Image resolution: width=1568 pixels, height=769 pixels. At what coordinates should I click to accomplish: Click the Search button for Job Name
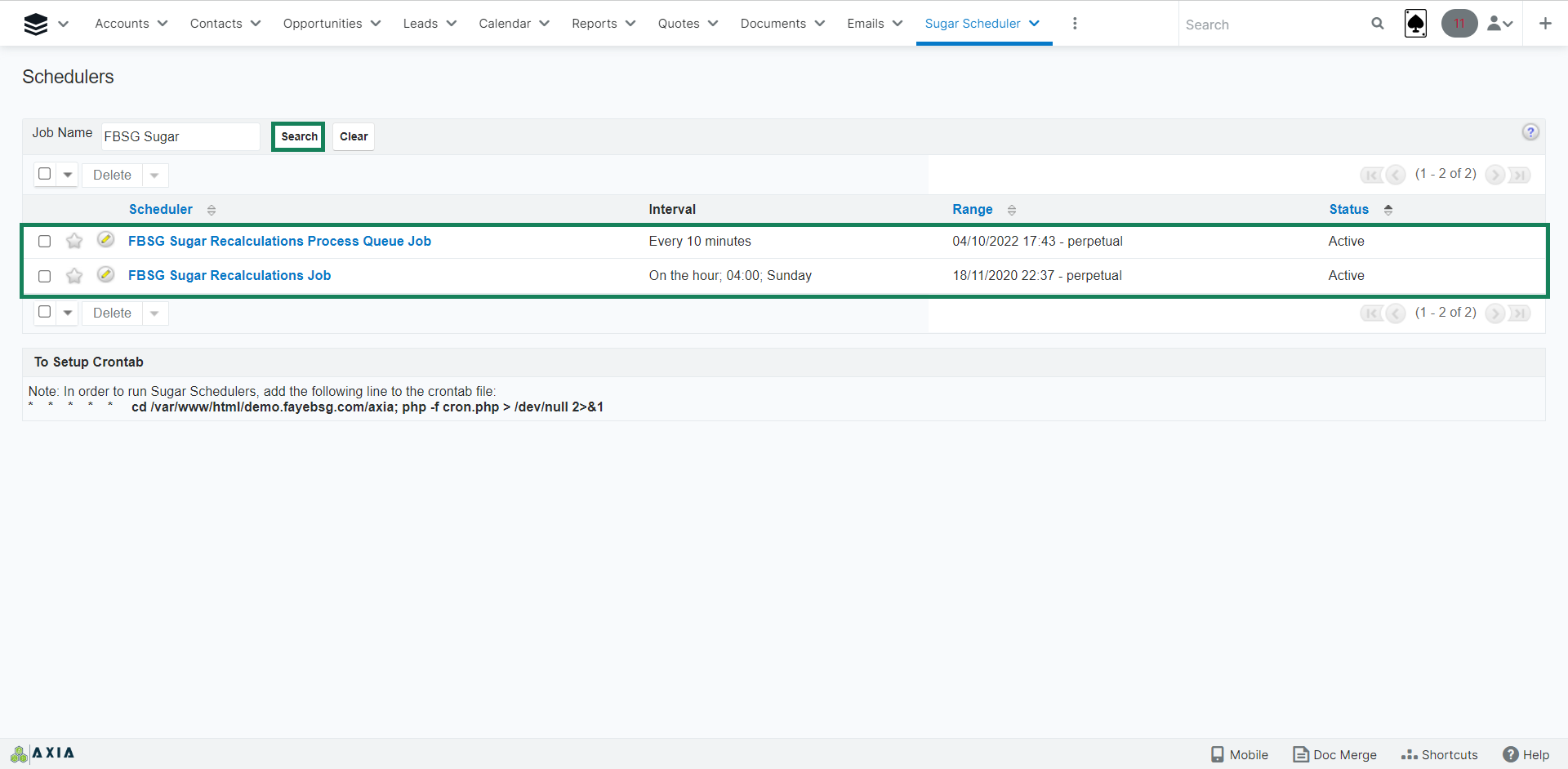299,136
